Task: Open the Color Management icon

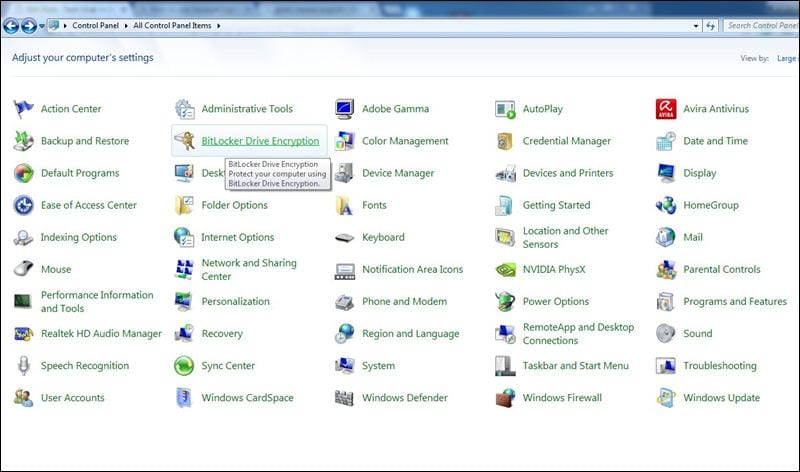Action: click(x=344, y=141)
